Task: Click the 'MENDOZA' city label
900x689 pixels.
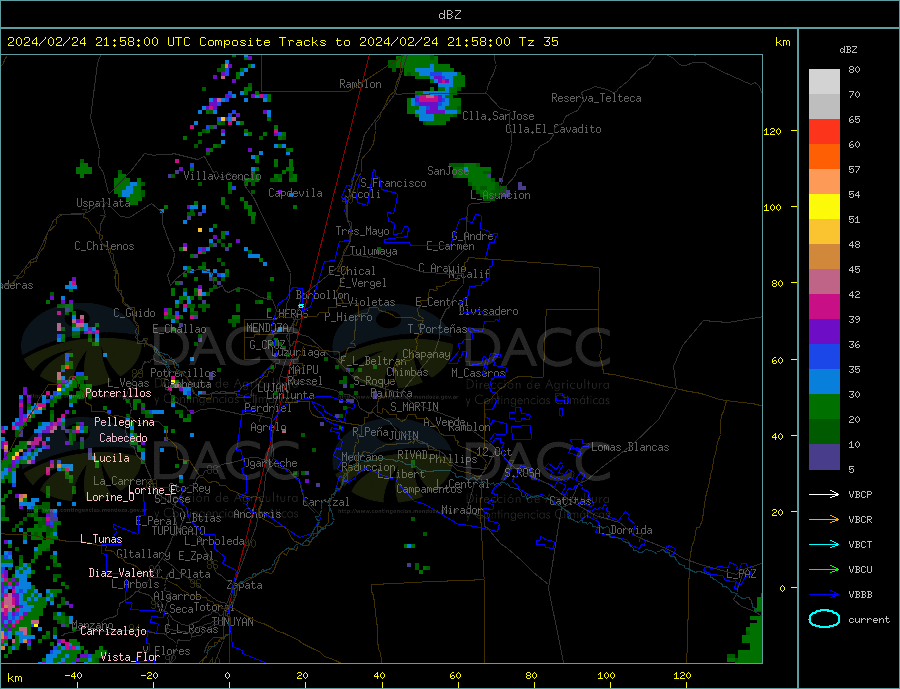Action: pos(268,328)
